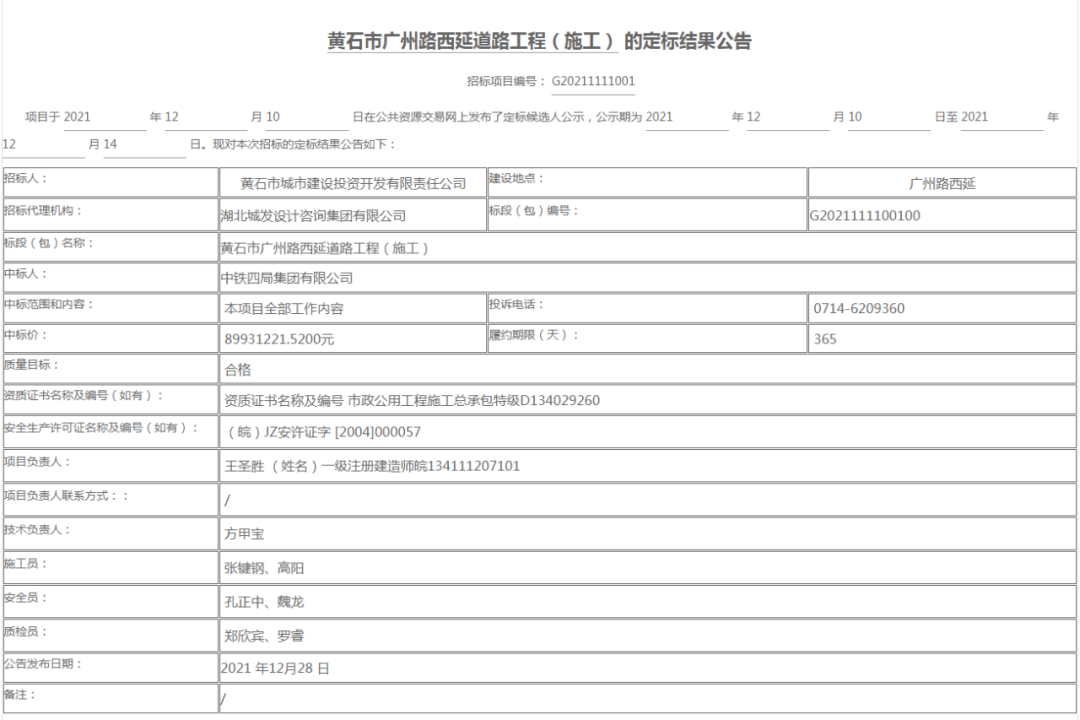Viewport: 1080px width, 720px height.
Task: Click the 项目负责人联系方式 label
Action: pyautogui.click(x=65, y=495)
